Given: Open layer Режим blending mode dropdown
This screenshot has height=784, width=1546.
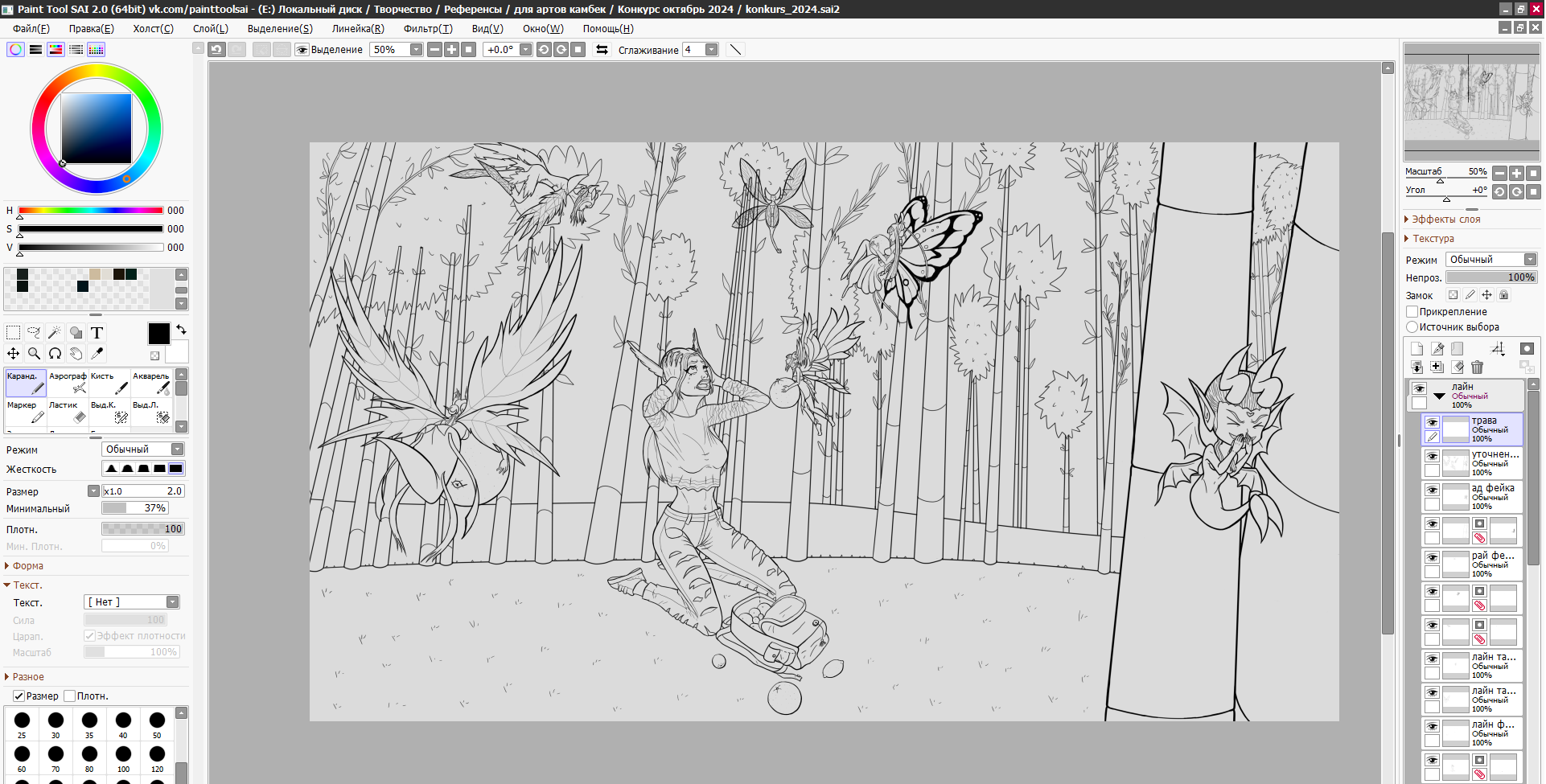Looking at the screenshot, I should 1491,260.
